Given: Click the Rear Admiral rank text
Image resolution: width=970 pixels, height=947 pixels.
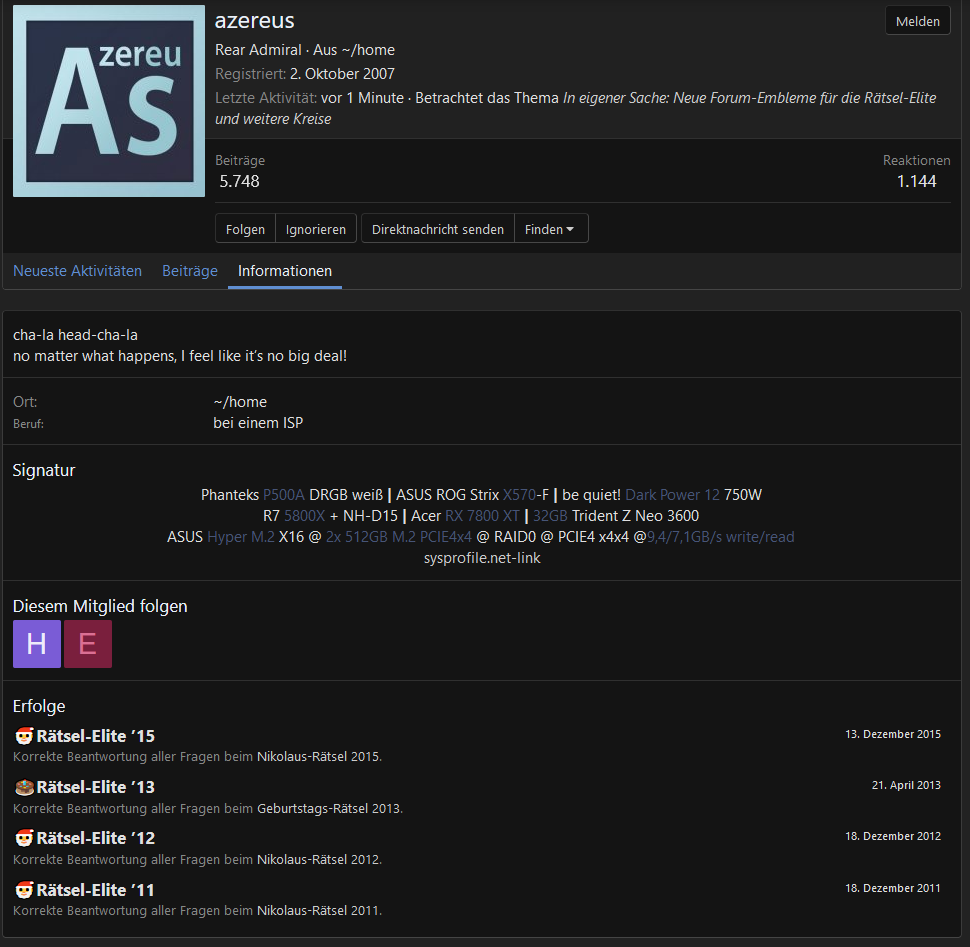Looking at the screenshot, I should click(x=258, y=49).
